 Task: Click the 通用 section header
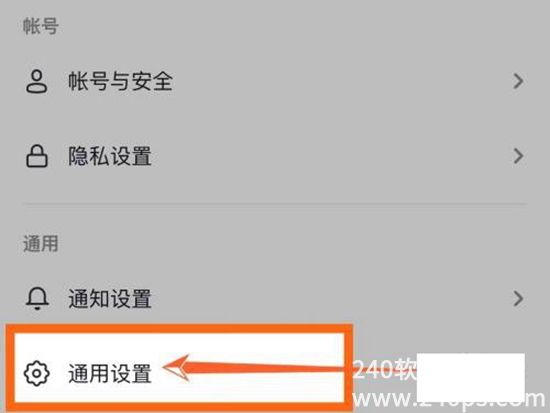[41, 244]
